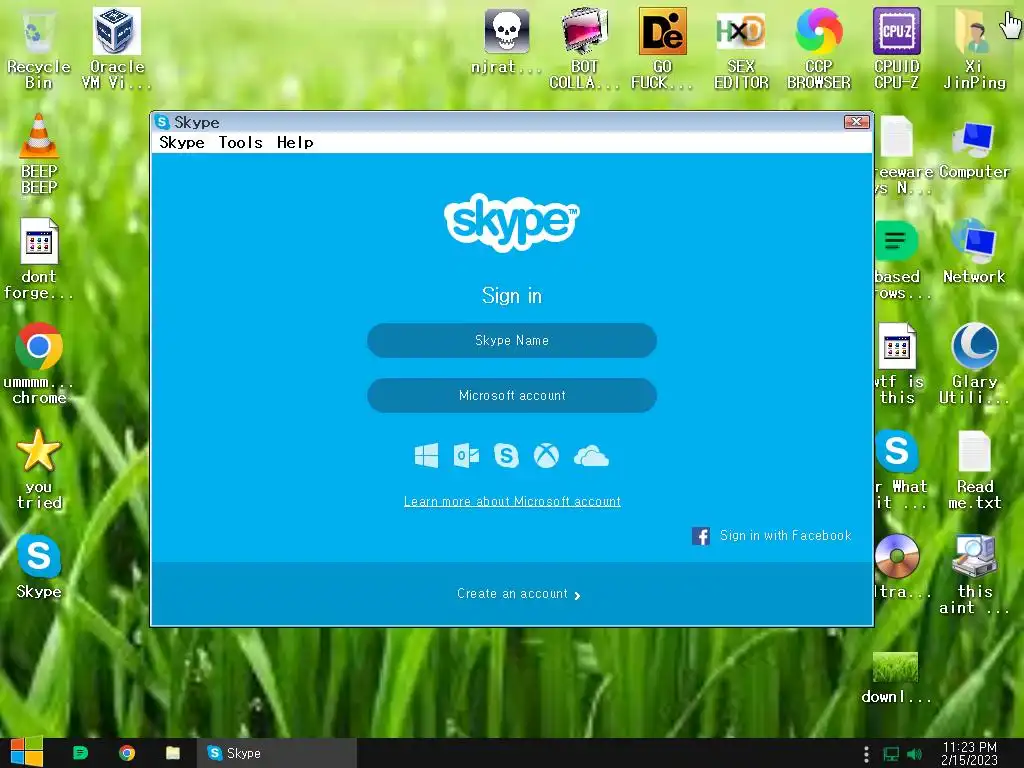Click the Skype S icon in service row
Viewport: 1024px width, 768px height.
[x=506, y=456]
